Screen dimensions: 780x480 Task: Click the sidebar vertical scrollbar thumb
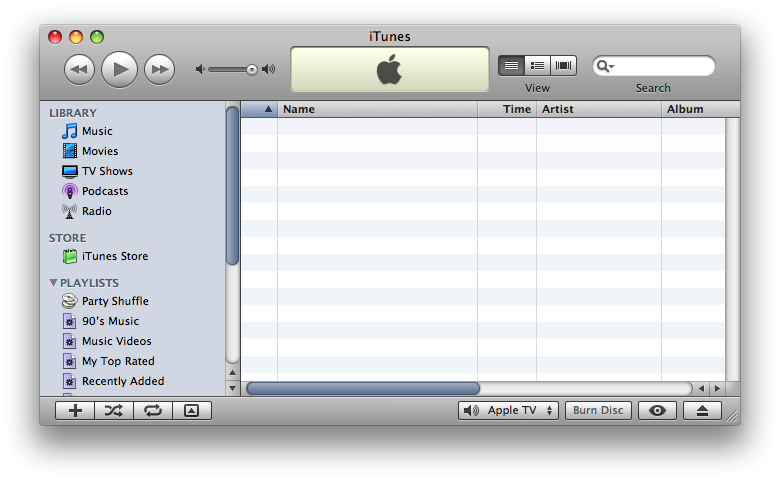pyautogui.click(x=232, y=186)
